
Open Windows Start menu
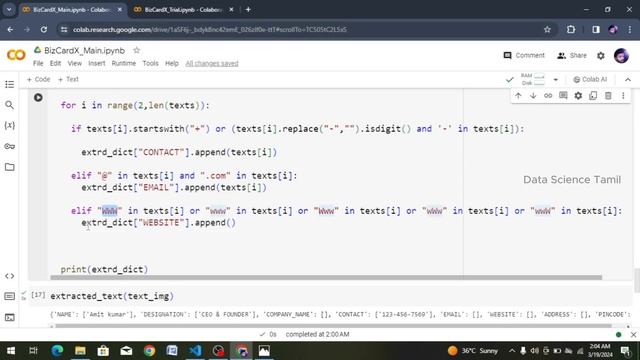tap(11, 351)
